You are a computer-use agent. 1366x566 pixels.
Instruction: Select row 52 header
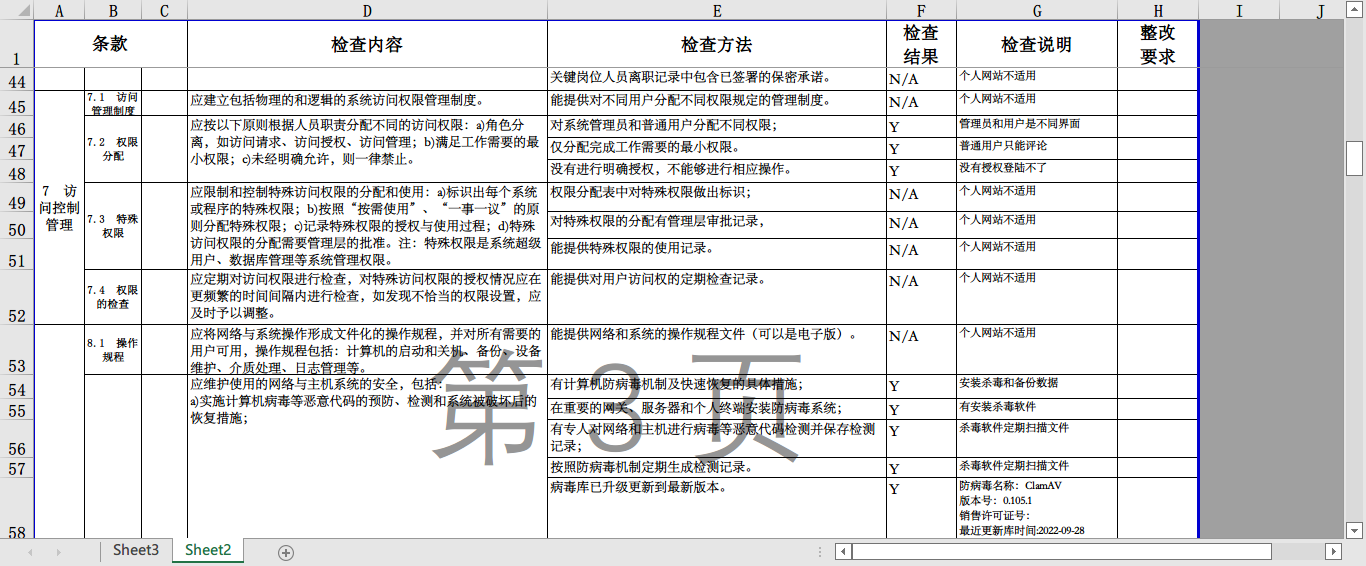(17, 297)
